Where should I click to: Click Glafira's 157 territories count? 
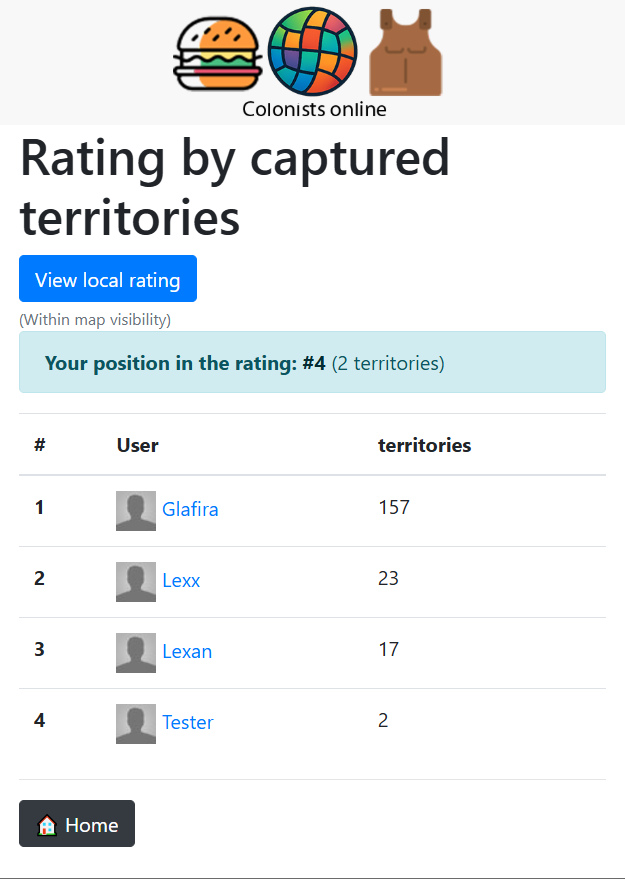click(394, 508)
